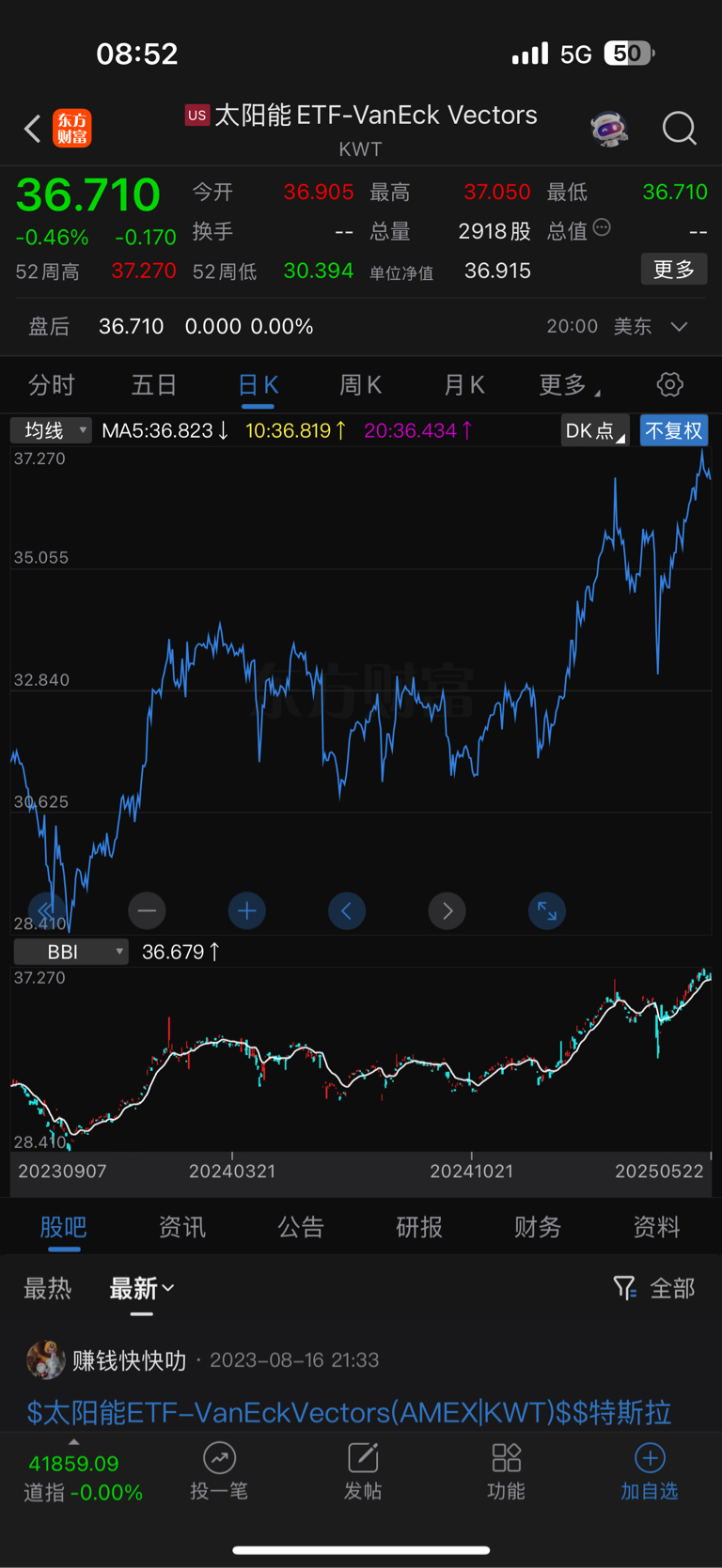722x1568 pixels.
Task: Tap the 道指 41859.09 index ticker
Action: [x=83, y=1478]
